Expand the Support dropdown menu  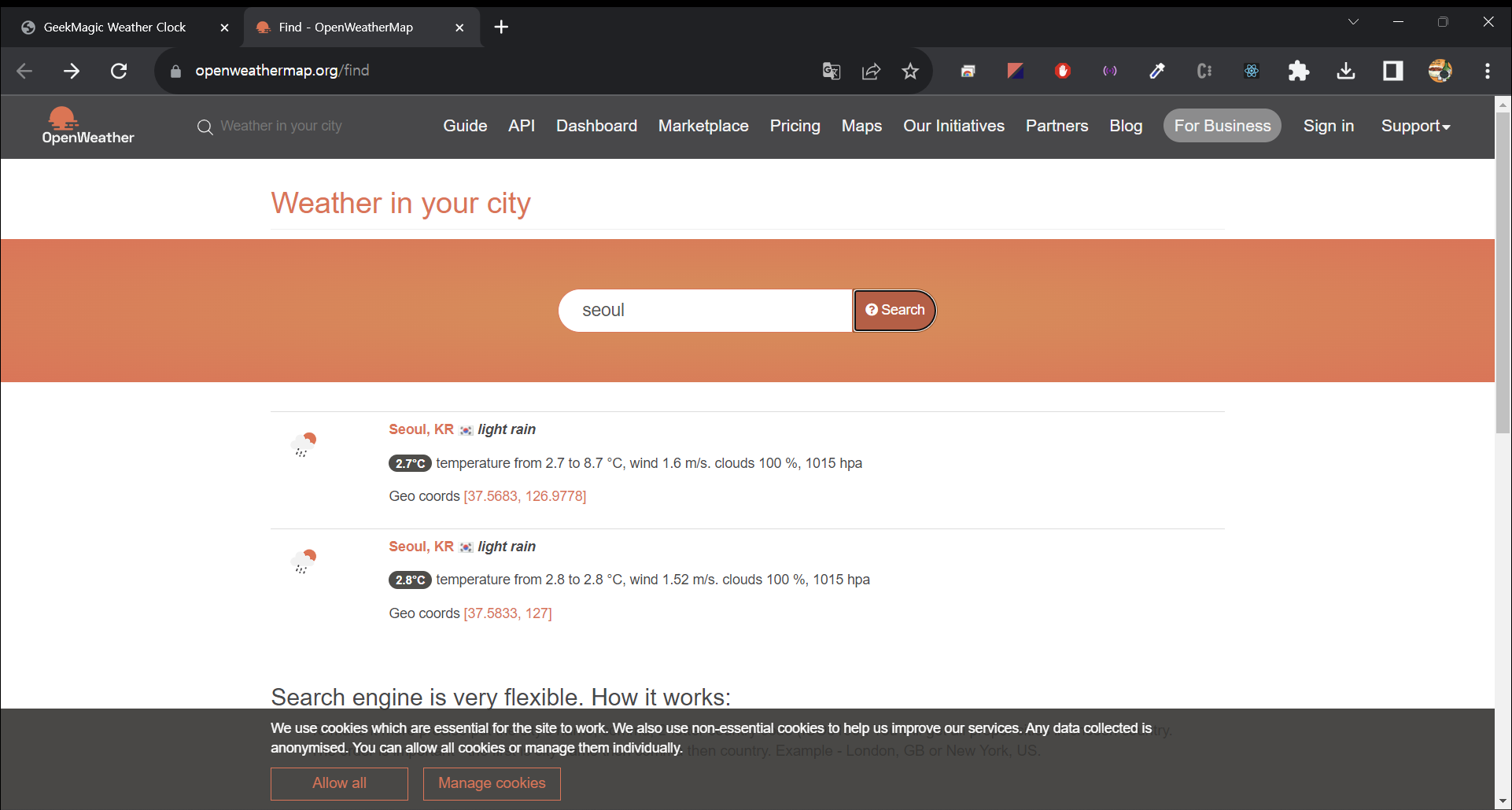1415,126
